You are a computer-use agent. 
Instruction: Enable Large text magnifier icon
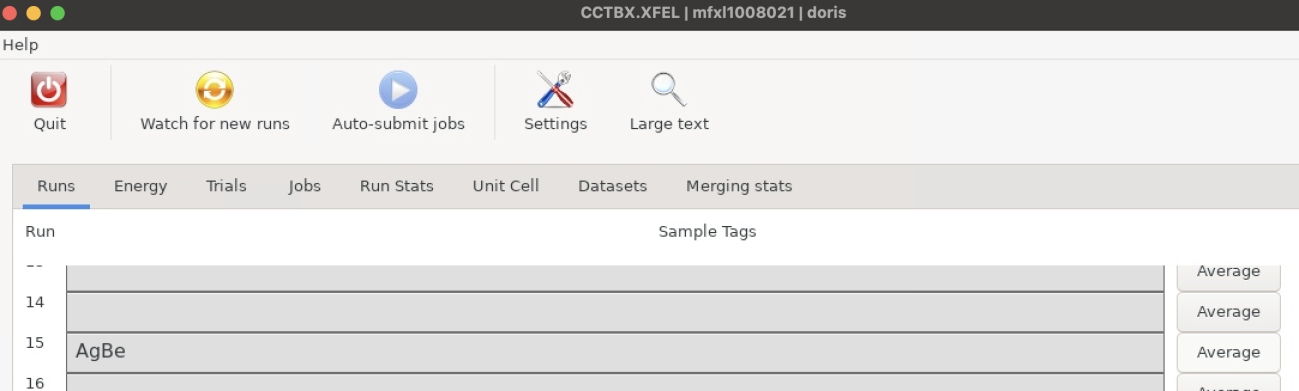pos(669,90)
